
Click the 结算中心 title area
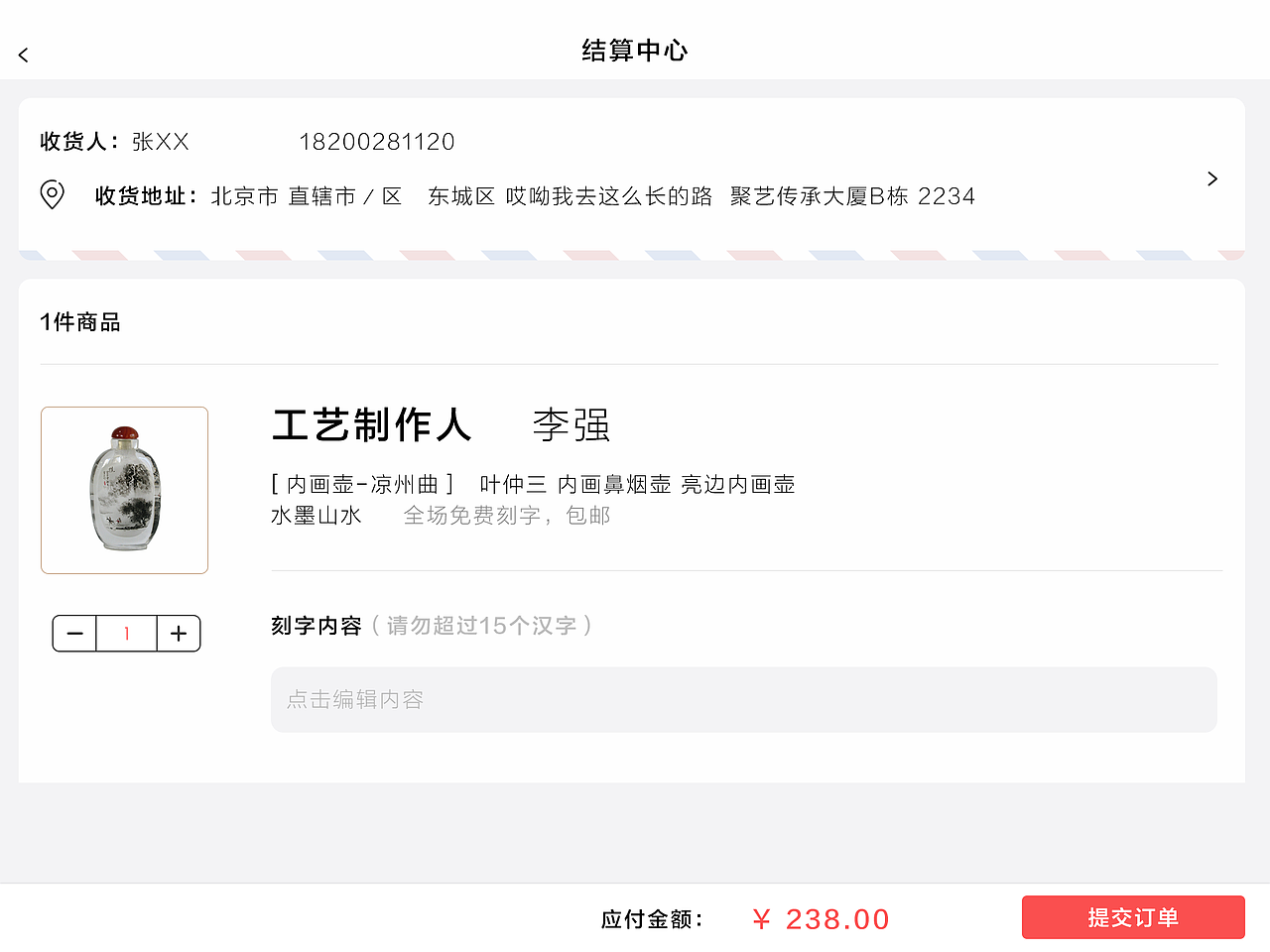click(x=634, y=50)
